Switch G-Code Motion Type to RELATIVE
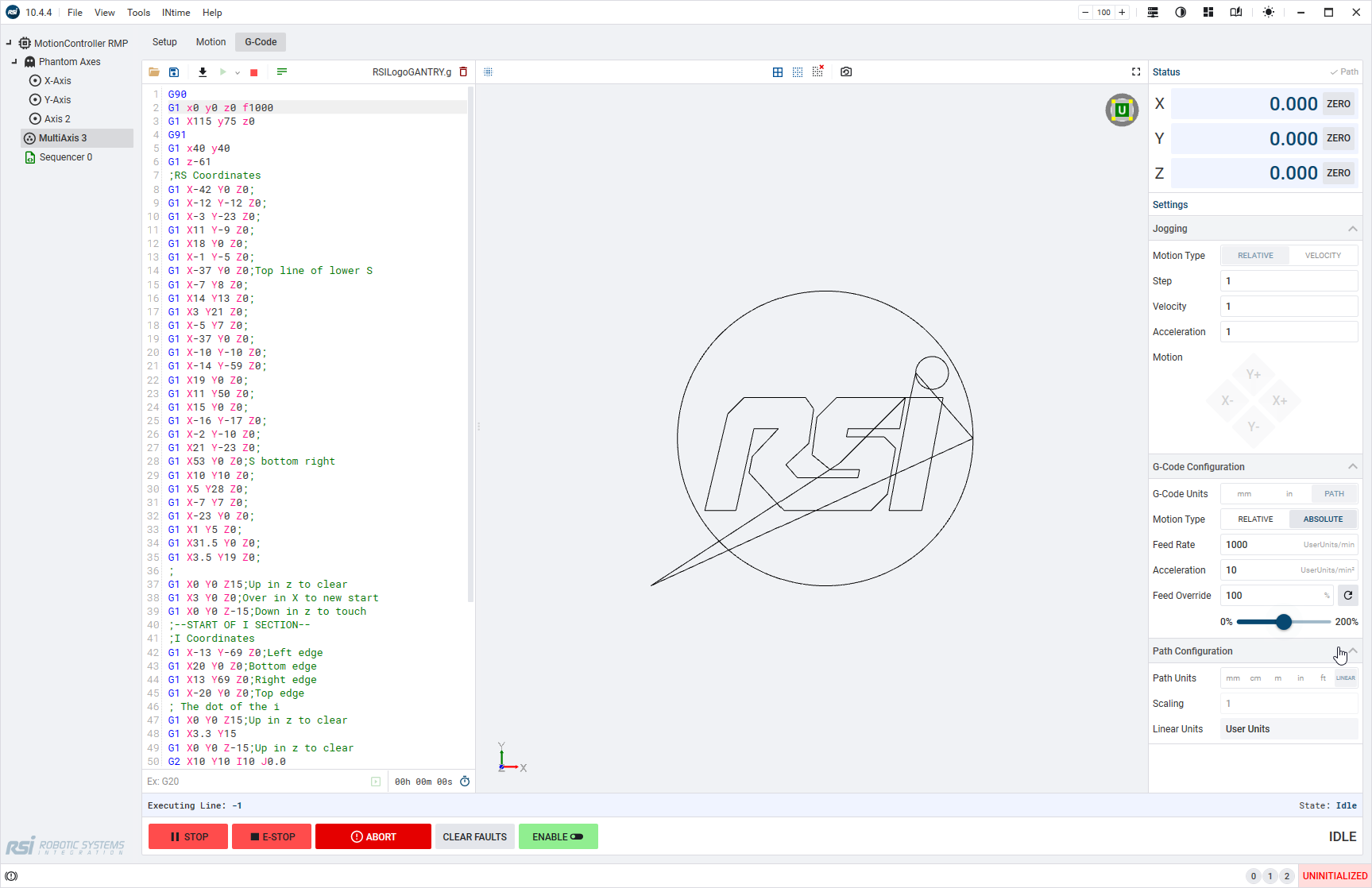The width and height of the screenshot is (1372, 888). coord(1255,519)
